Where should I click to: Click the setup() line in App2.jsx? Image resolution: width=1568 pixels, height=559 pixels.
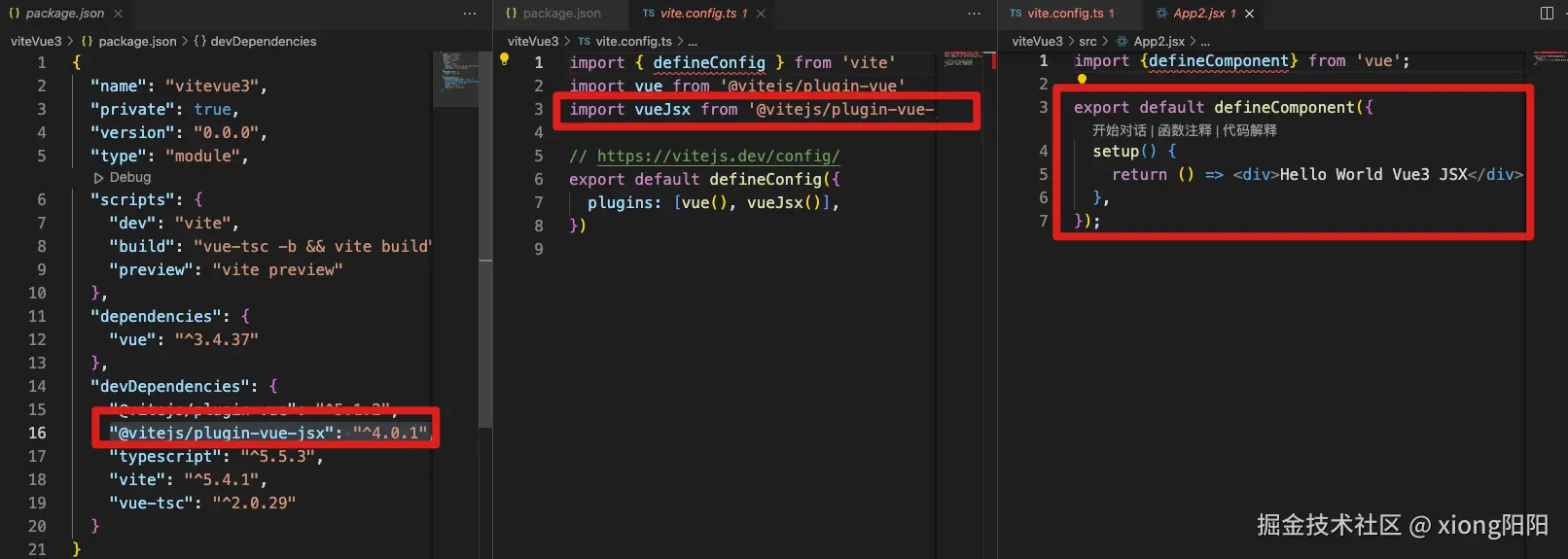click(x=1134, y=151)
